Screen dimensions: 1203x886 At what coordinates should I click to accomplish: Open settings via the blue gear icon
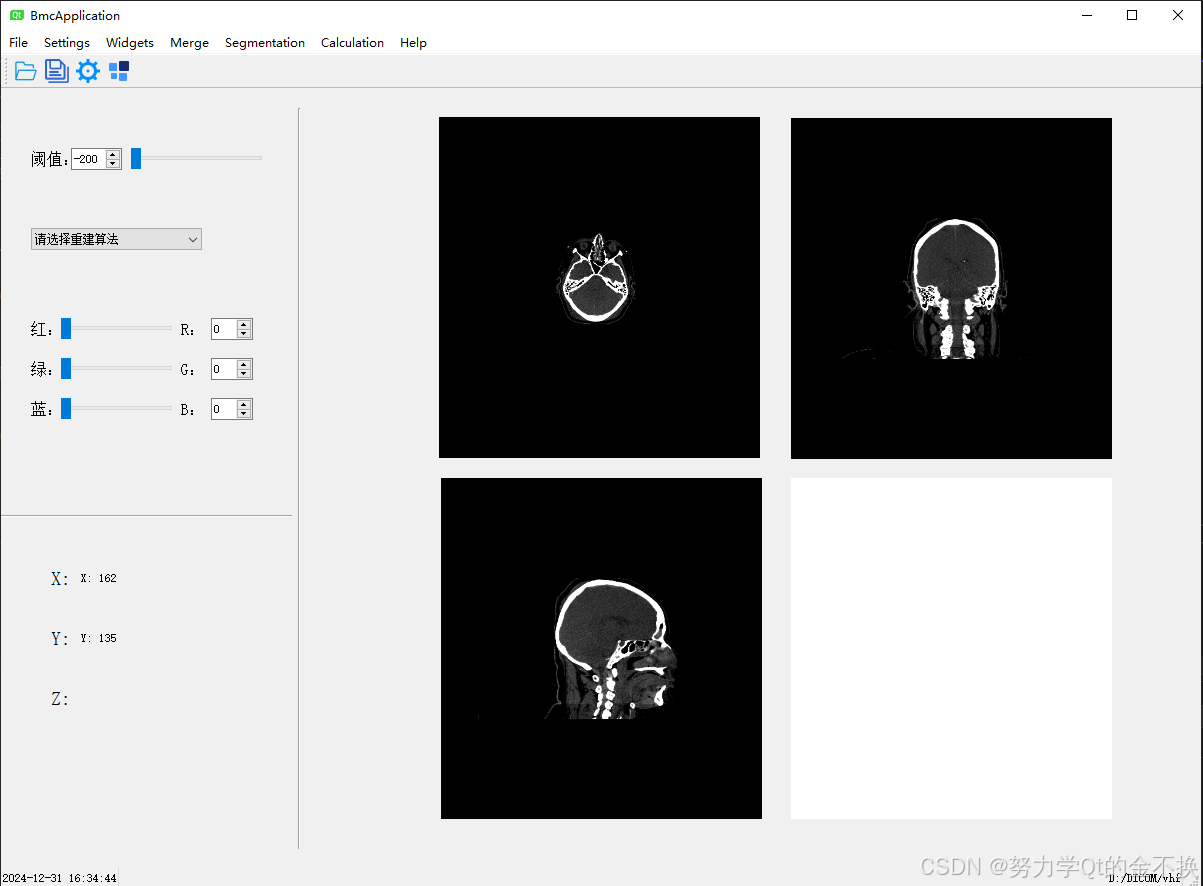88,71
